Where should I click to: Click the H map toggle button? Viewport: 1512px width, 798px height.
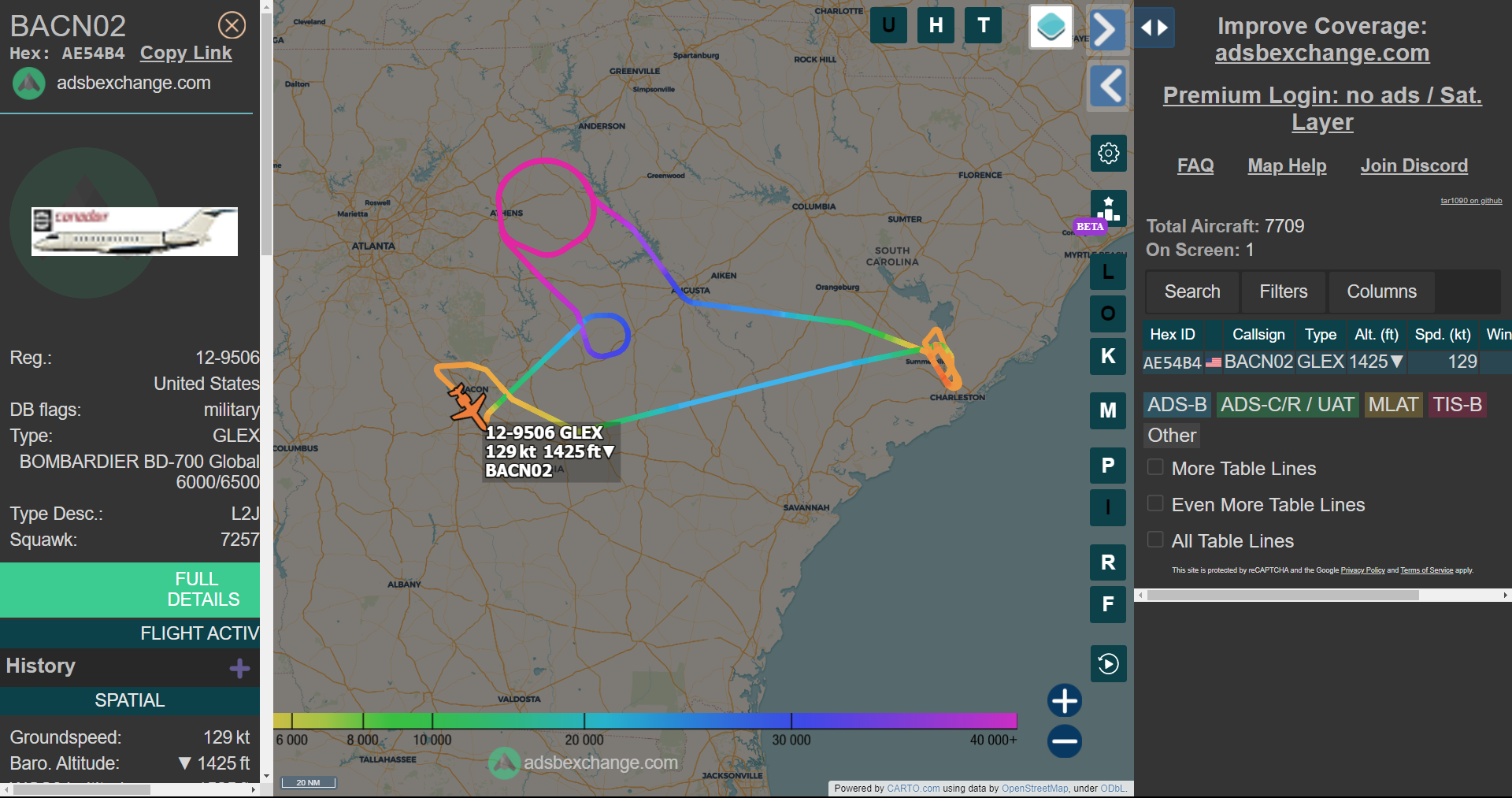pos(936,25)
